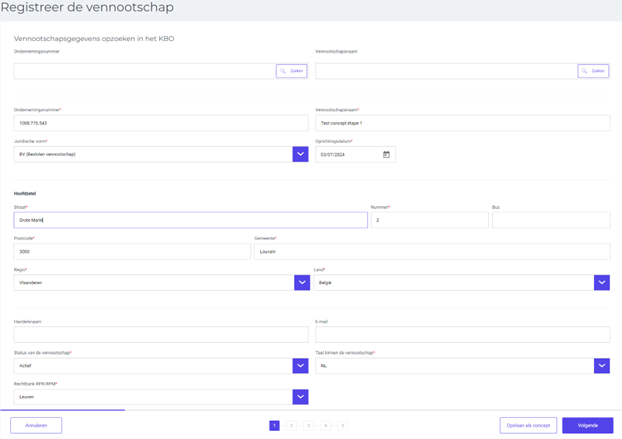The image size is (622, 439).
Task: Click Zoeken next to Vennootschapsnaam search field
Action: [x=593, y=71]
